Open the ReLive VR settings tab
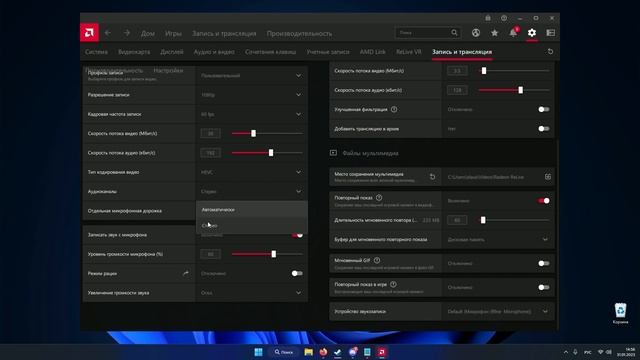 coord(409,52)
